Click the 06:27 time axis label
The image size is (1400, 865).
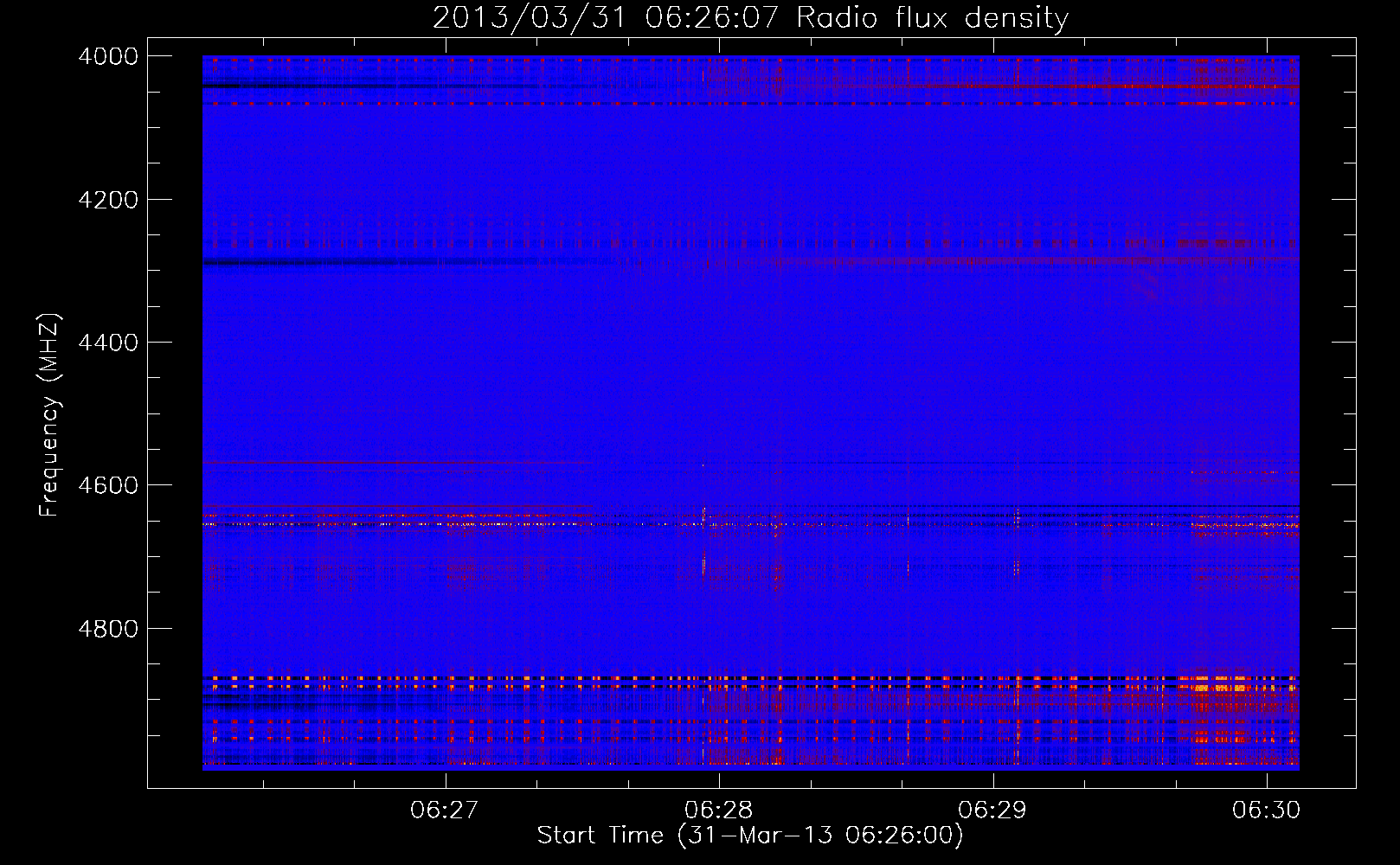445,811
